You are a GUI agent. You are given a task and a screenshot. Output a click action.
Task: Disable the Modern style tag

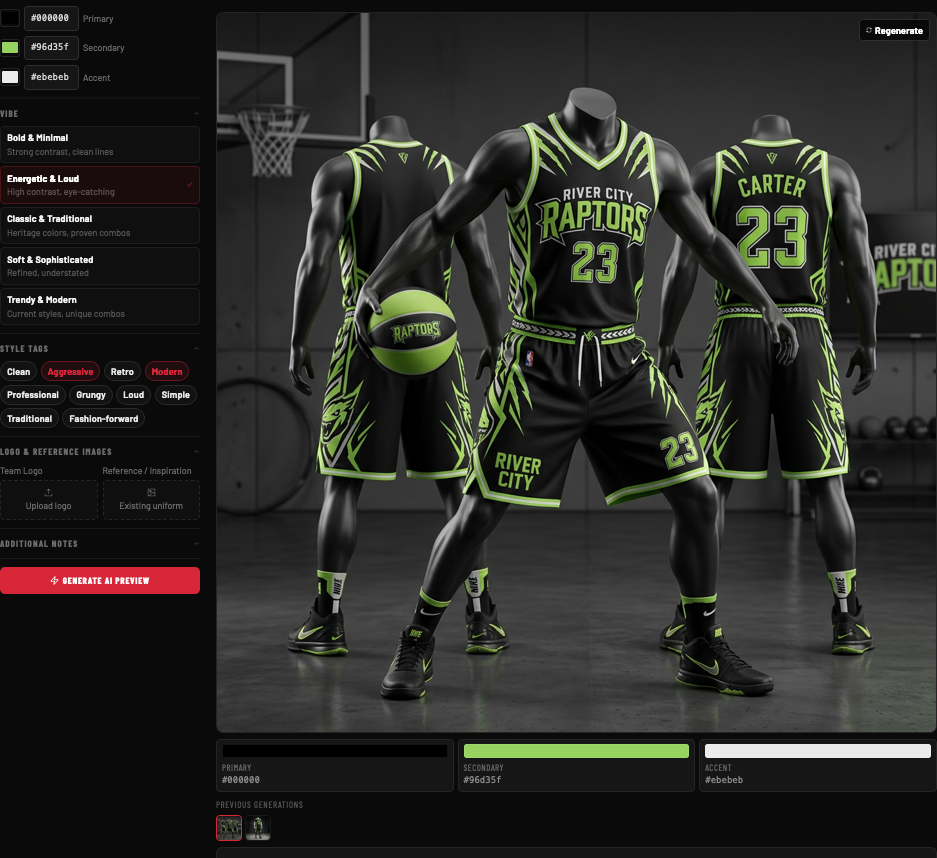[167, 372]
